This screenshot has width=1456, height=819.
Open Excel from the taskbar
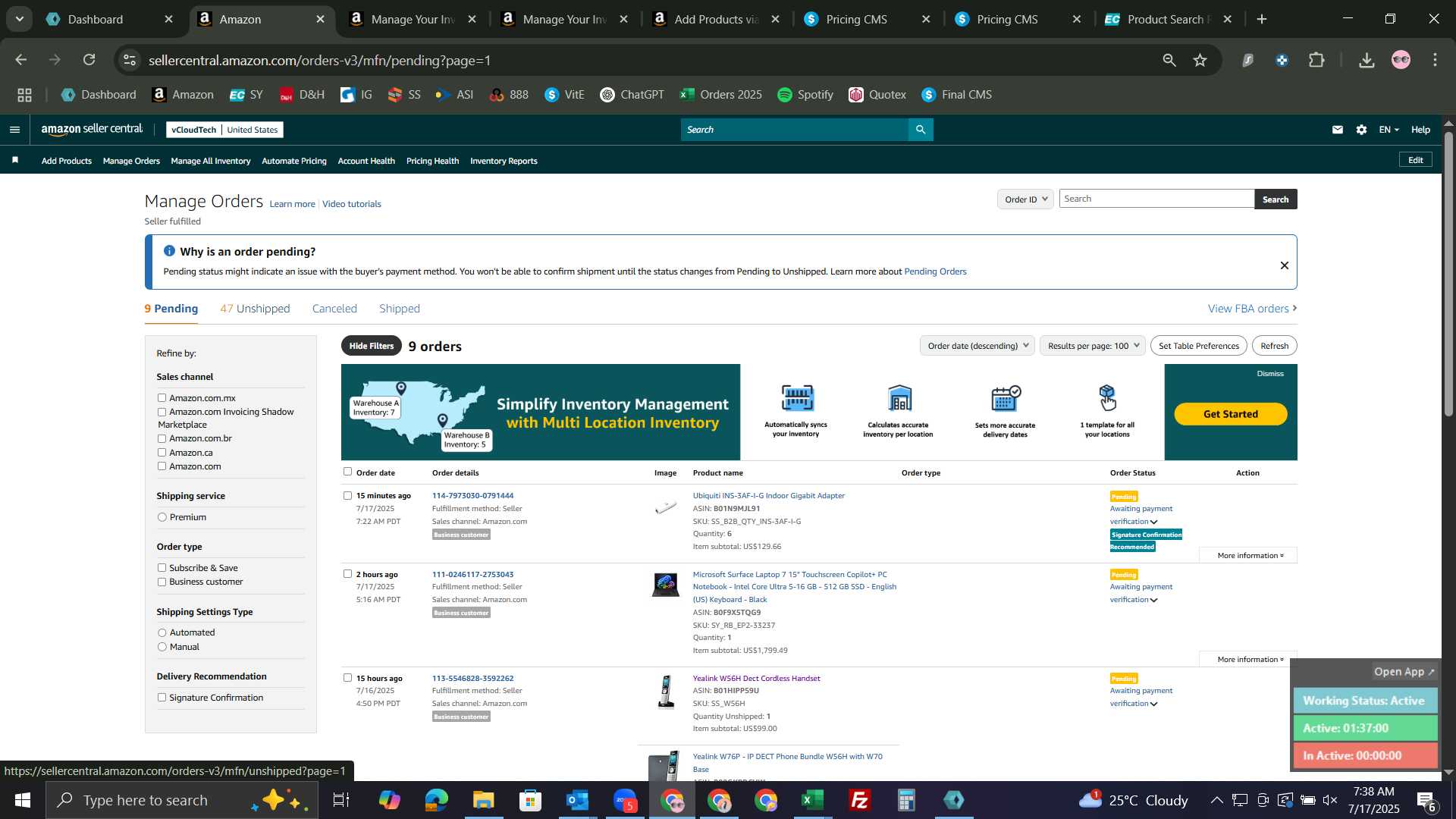[813, 800]
